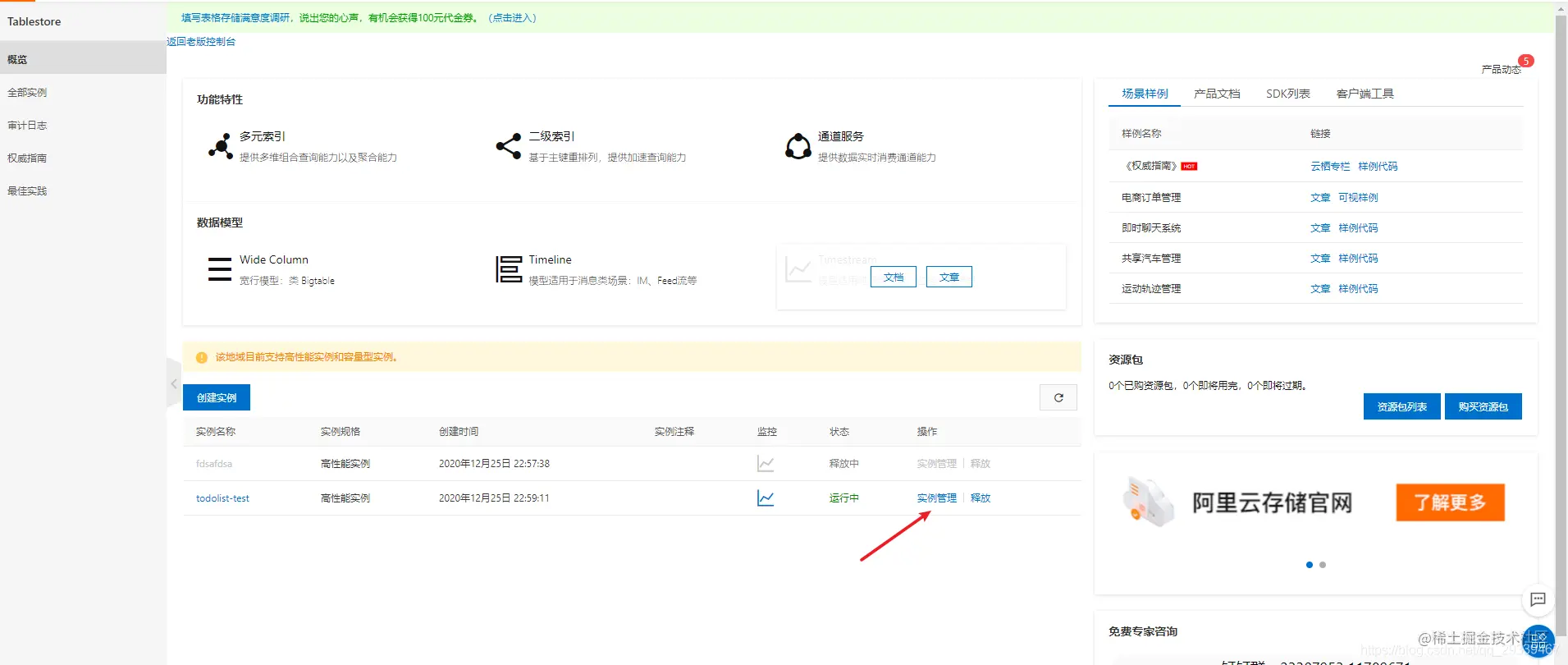Click the Timestream 文档 button
Image resolution: width=1568 pixels, height=665 pixels.
click(x=894, y=277)
